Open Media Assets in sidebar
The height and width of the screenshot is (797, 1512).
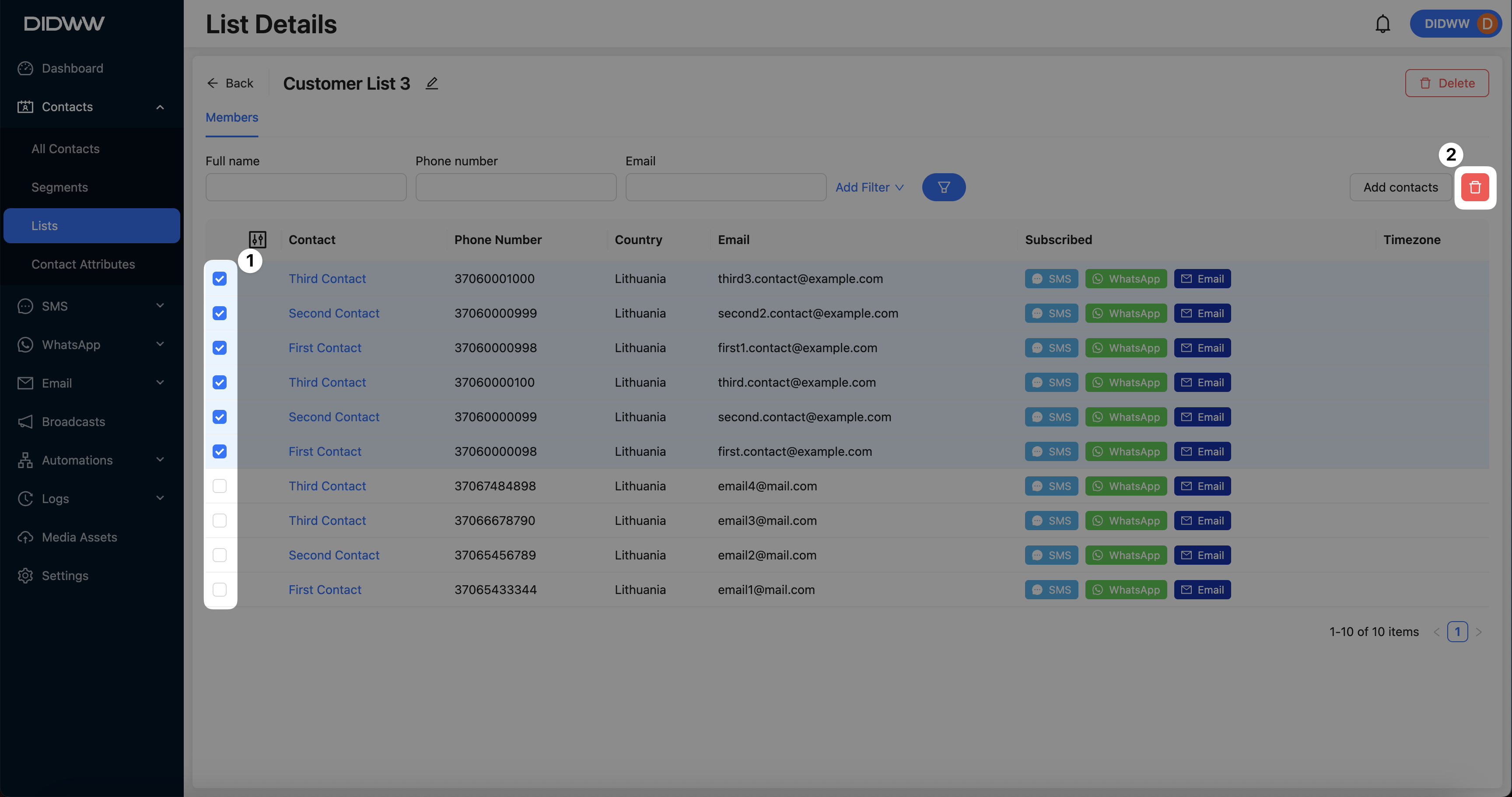point(91,537)
